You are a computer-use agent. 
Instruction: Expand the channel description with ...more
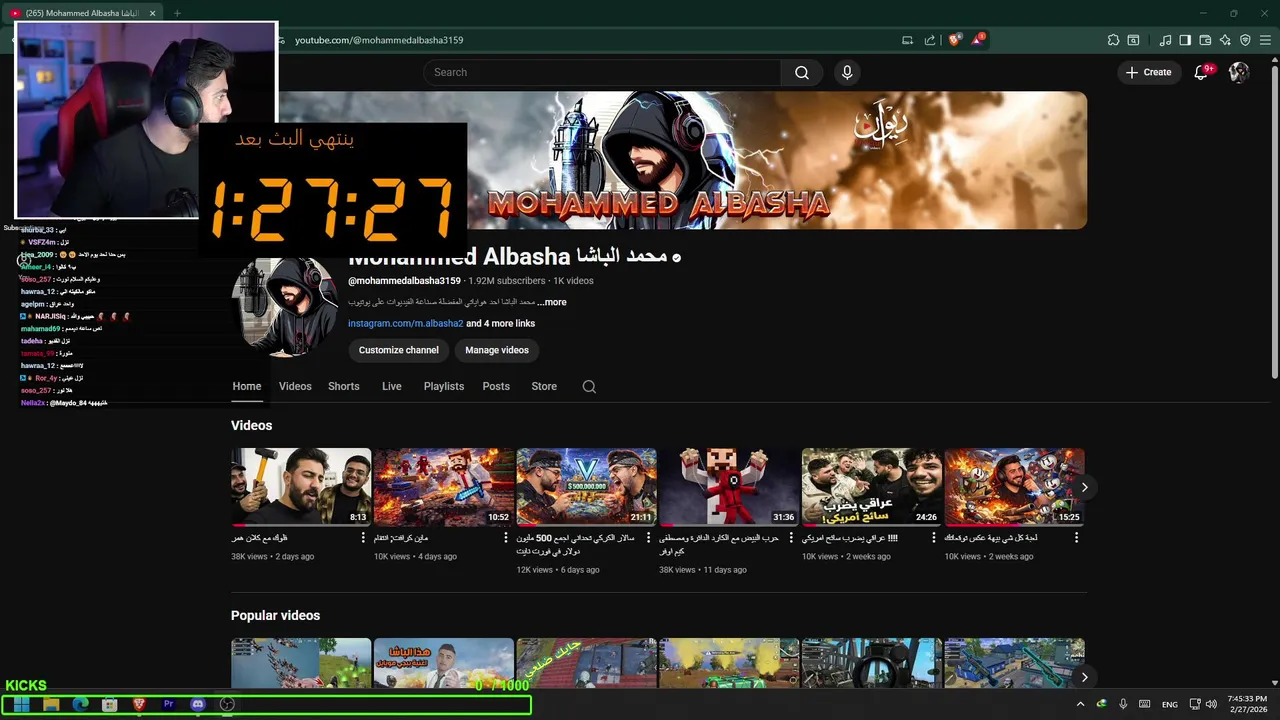pyautogui.click(x=552, y=302)
